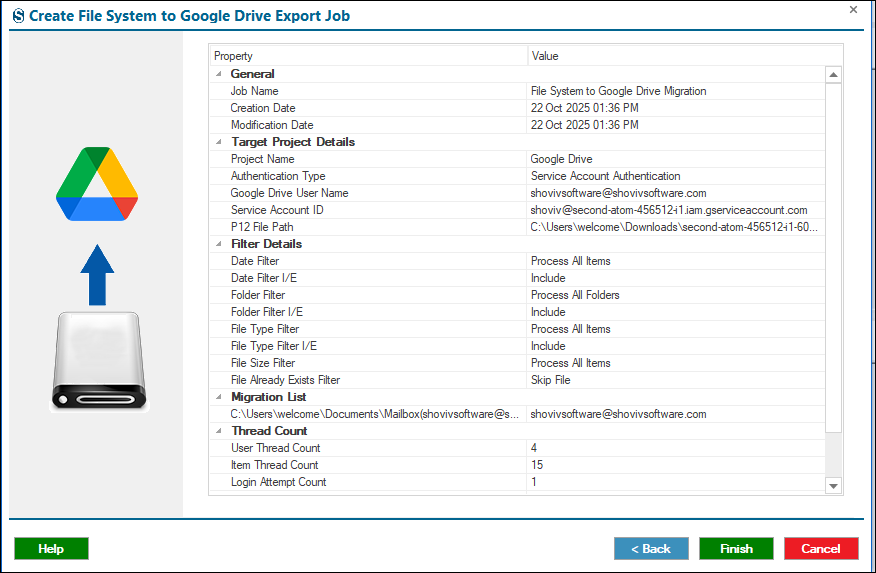Click the 'Skip File' value
This screenshot has width=876, height=573.
[x=551, y=380]
